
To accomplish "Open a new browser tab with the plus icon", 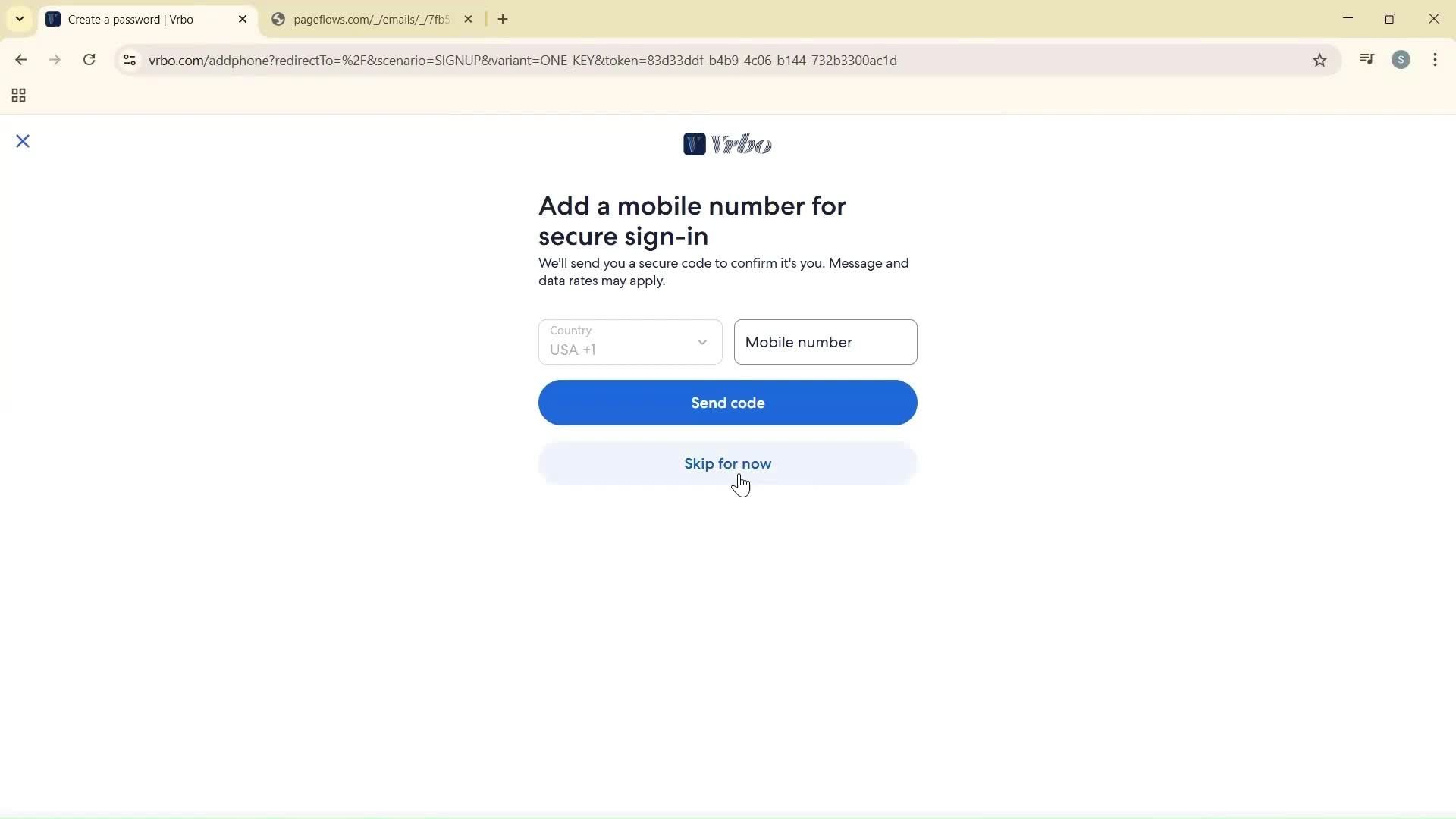I will (503, 19).
